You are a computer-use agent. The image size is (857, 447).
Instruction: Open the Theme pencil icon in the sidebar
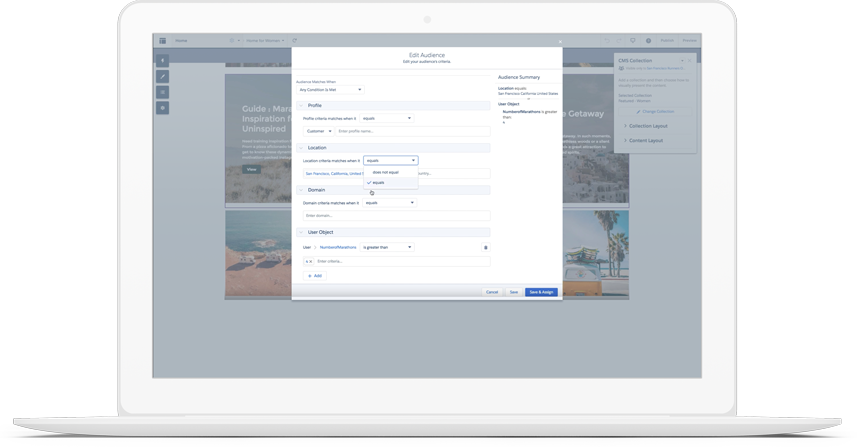pos(162,77)
